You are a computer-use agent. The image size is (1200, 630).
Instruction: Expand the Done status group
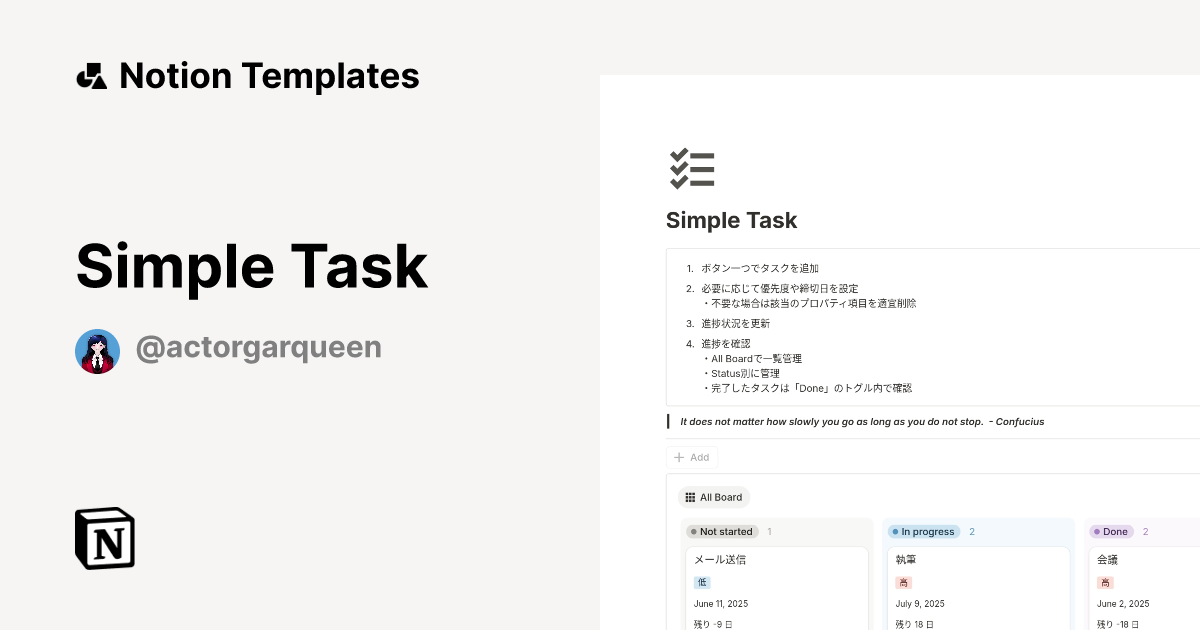[x=1113, y=531]
